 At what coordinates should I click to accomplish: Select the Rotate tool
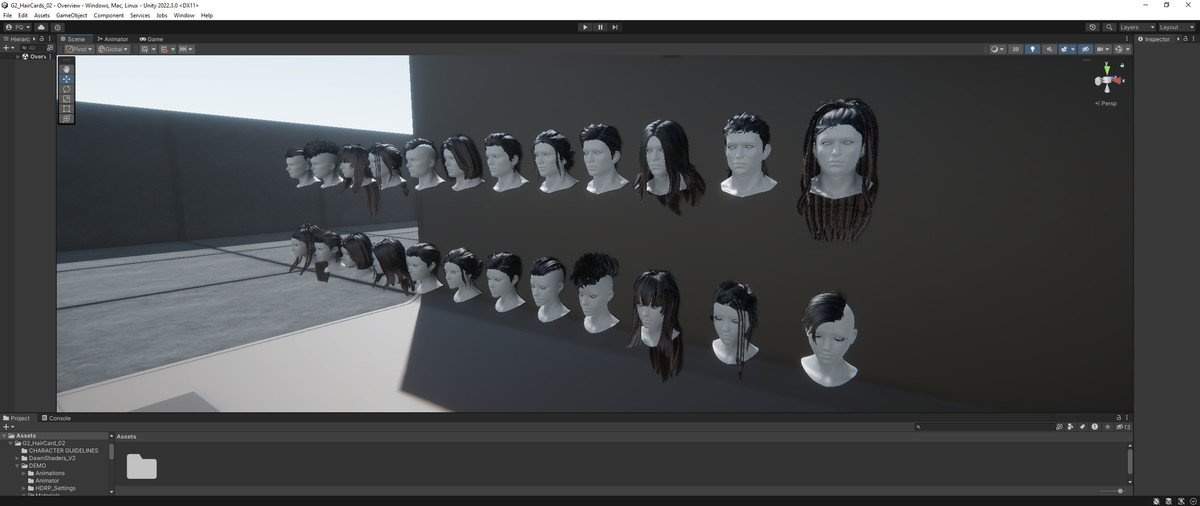pyautogui.click(x=67, y=88)
